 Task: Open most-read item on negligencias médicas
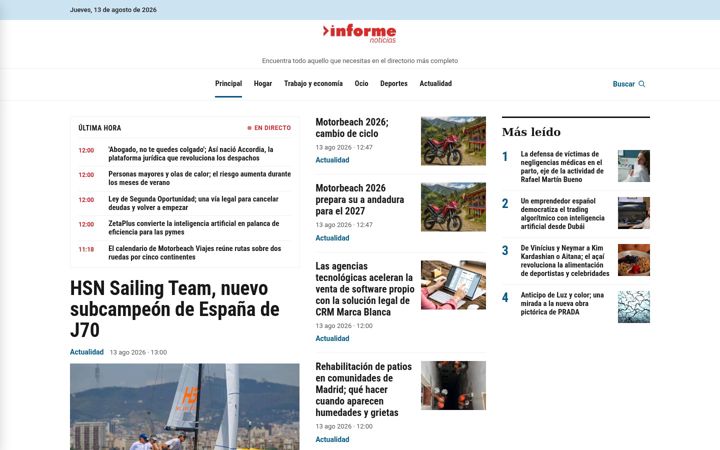(562, 167)
